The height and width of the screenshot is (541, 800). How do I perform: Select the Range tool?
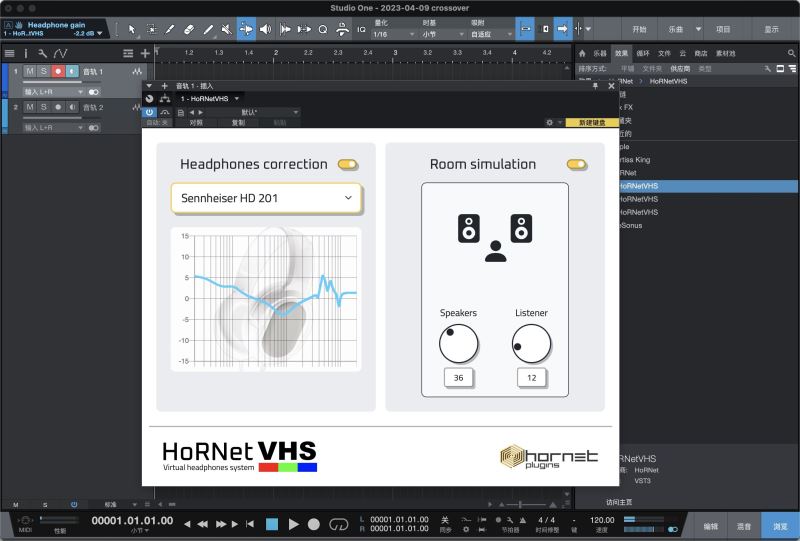(x=152, y=30)
